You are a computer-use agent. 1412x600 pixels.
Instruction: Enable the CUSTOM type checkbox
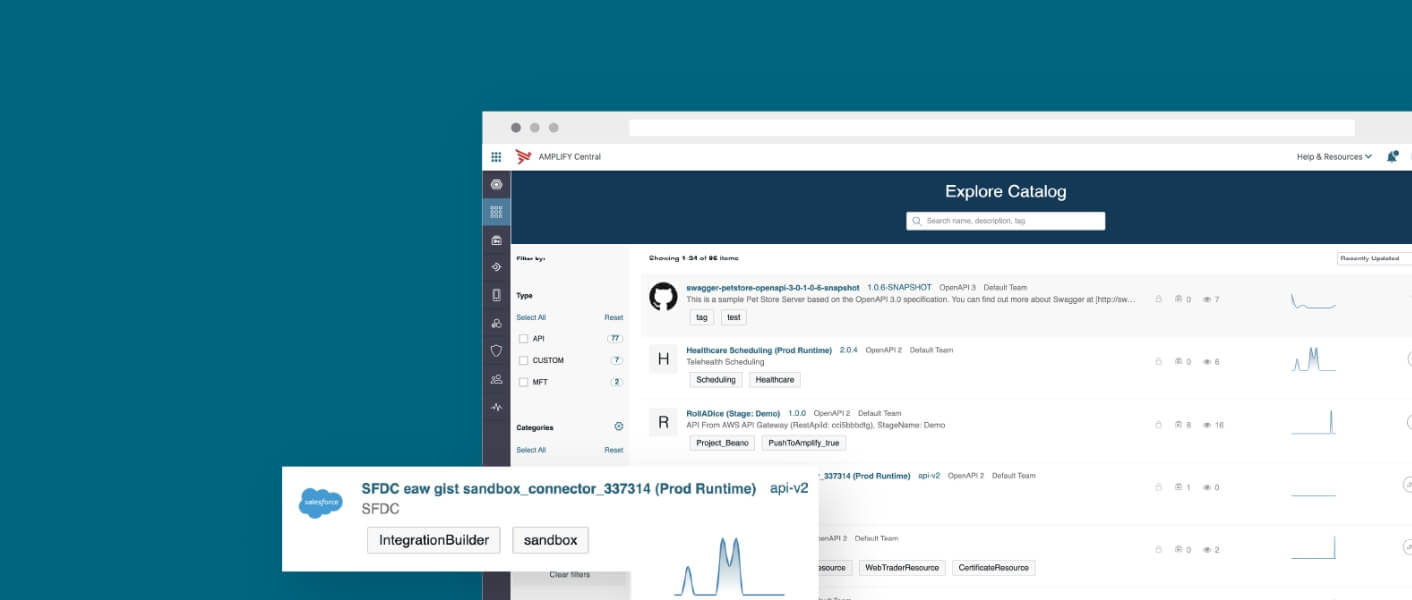coord(523,360)
